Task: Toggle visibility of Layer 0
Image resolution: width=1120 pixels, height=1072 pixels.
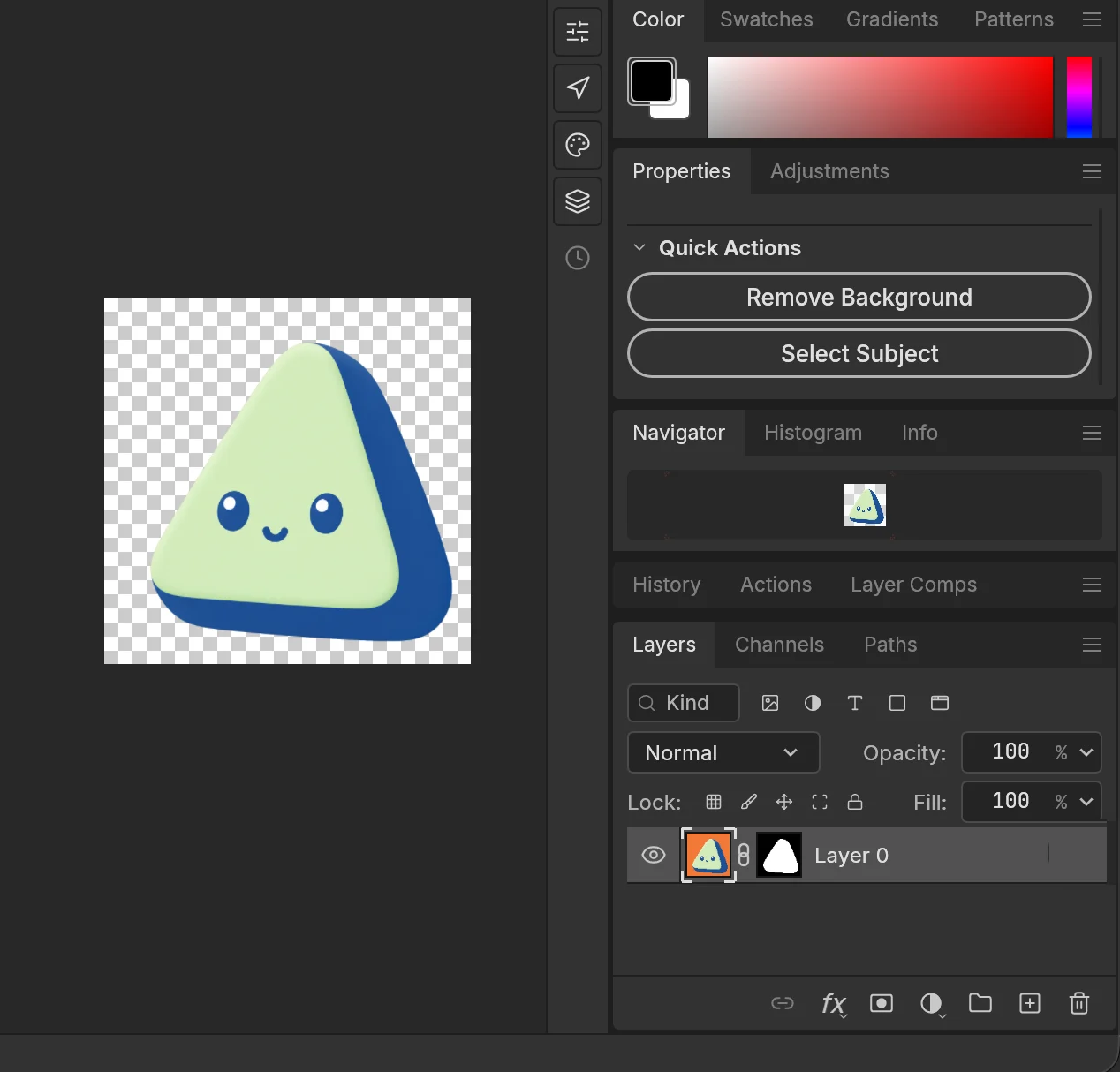Action: tap(654, 855)
